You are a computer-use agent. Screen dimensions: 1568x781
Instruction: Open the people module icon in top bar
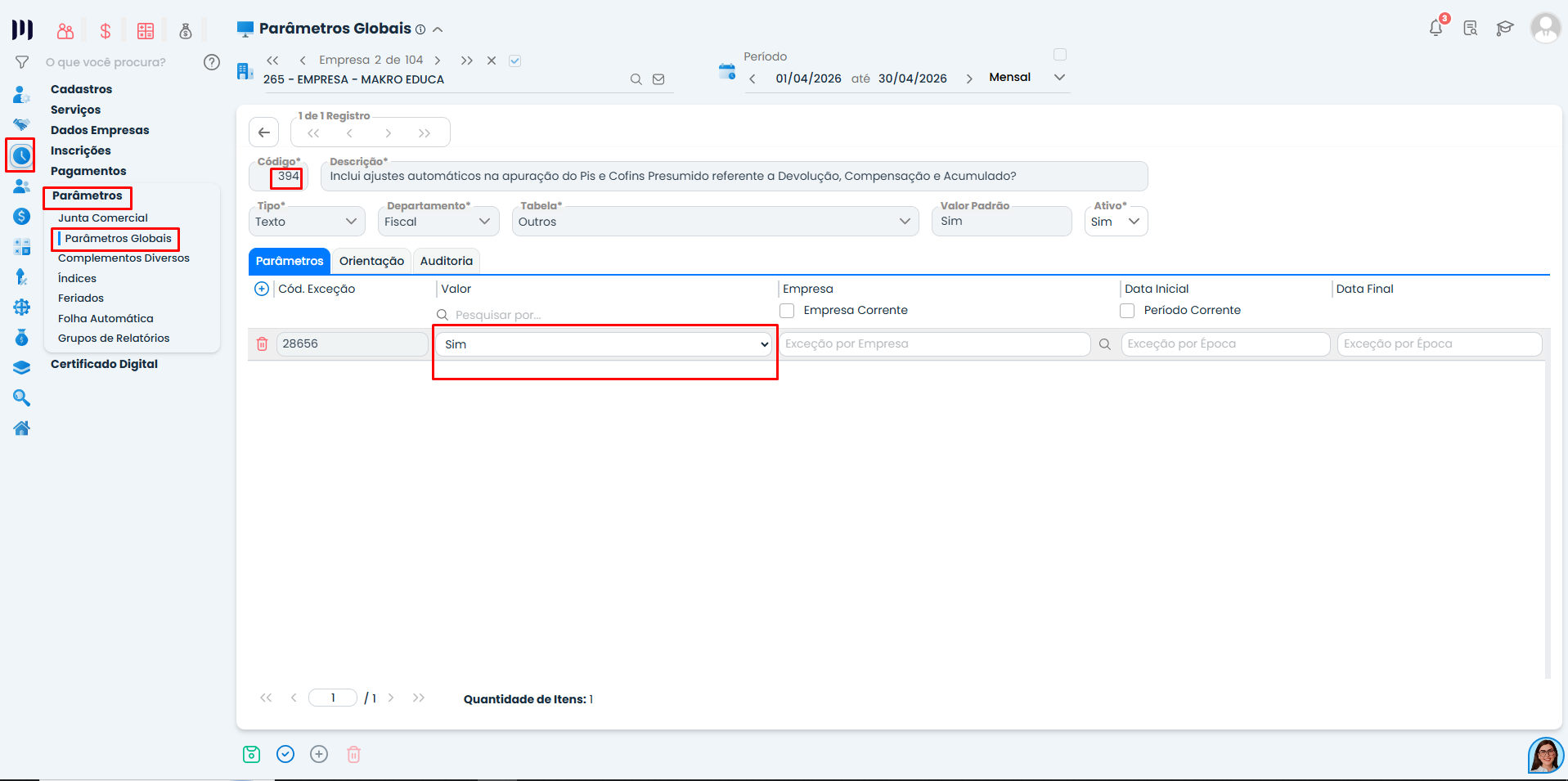click(x=65, y=31)
